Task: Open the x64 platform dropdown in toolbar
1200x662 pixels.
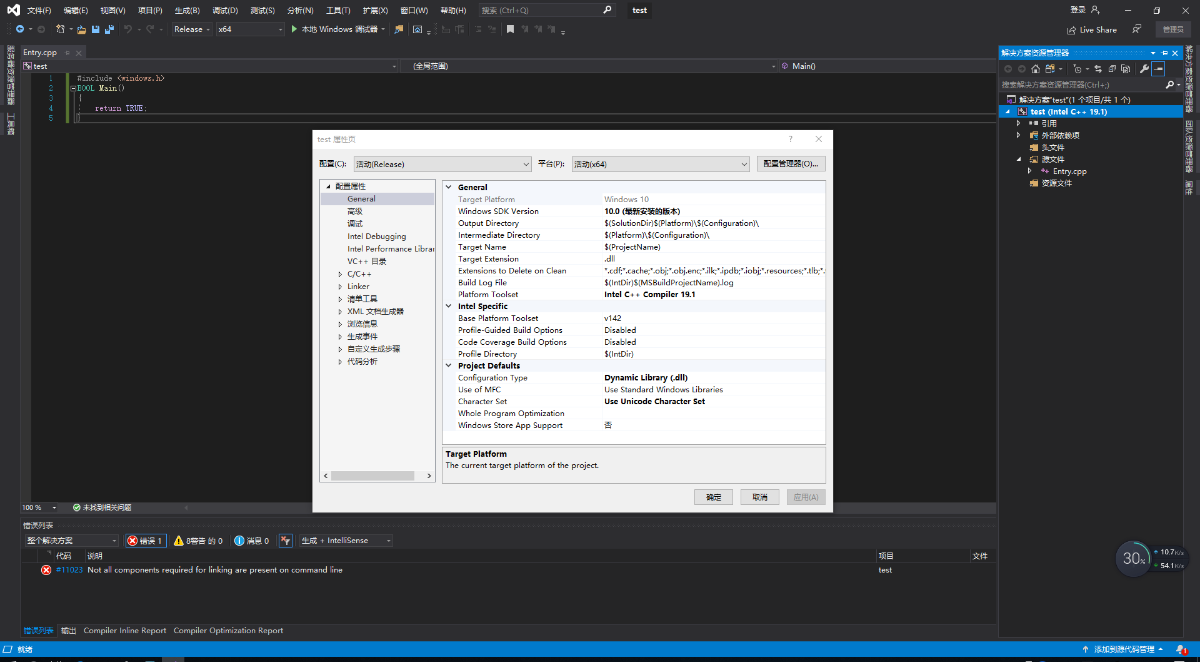Action: click(251, 29)
